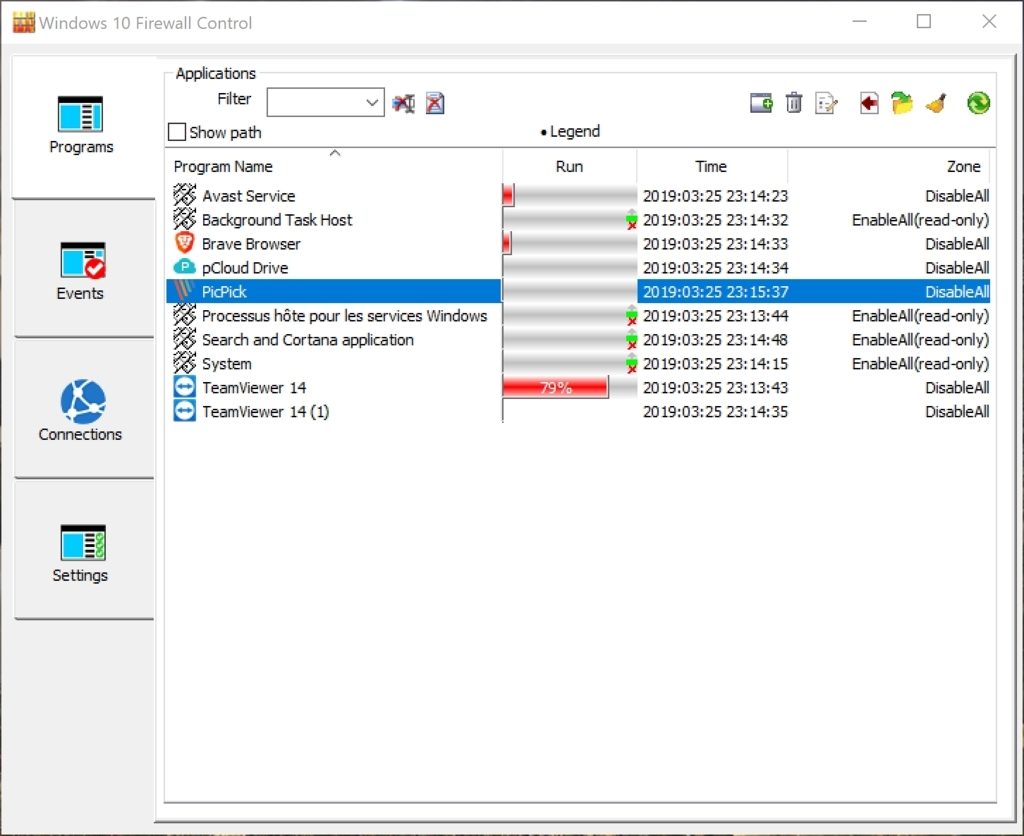
Task: Click Background Task Host blocked status icon
Action: [x=631, y=220]
